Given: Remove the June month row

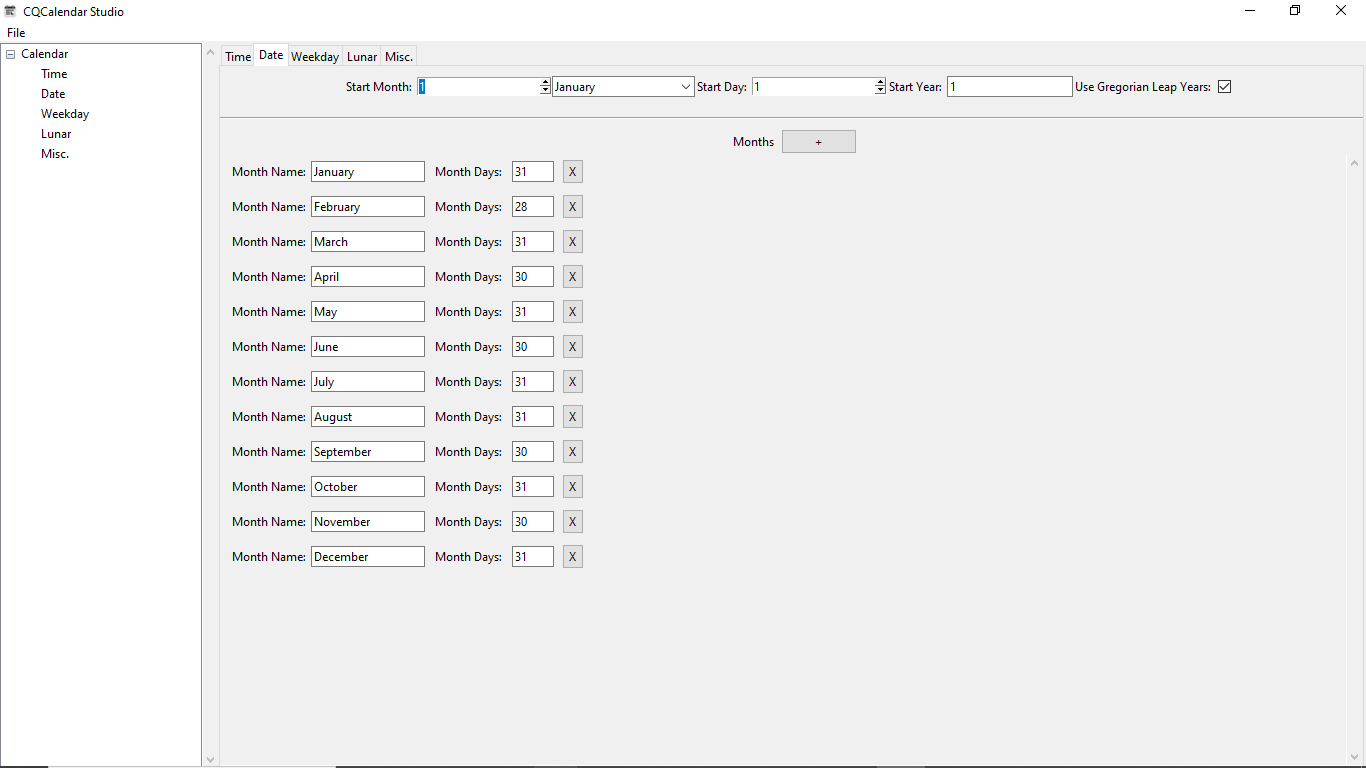Looking at the screenshot, I should pos(573,347).
